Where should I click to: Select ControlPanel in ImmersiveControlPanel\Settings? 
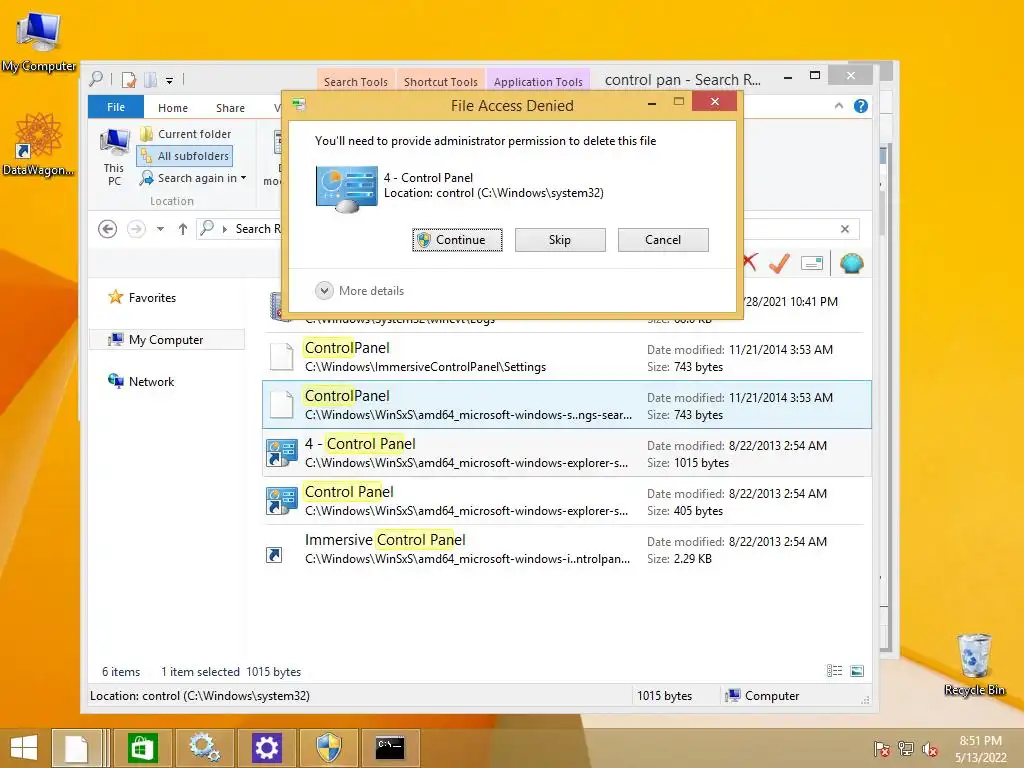566,357
